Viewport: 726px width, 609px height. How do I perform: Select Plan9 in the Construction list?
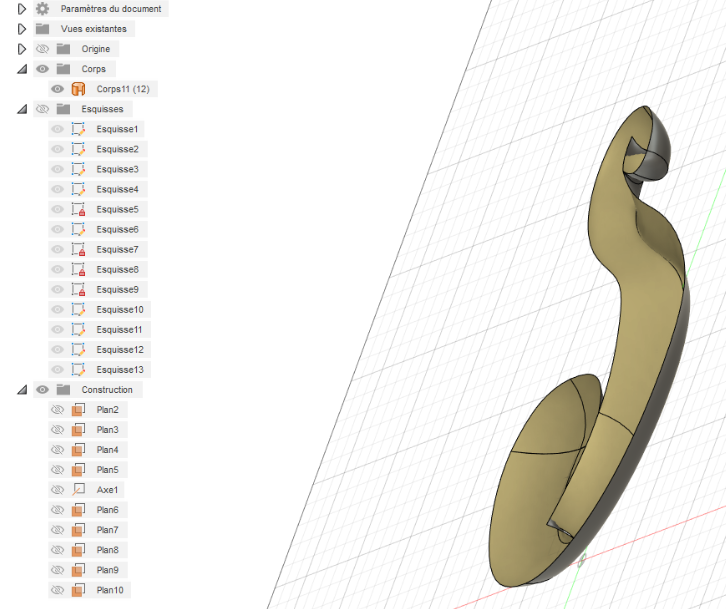click(107, 570)
